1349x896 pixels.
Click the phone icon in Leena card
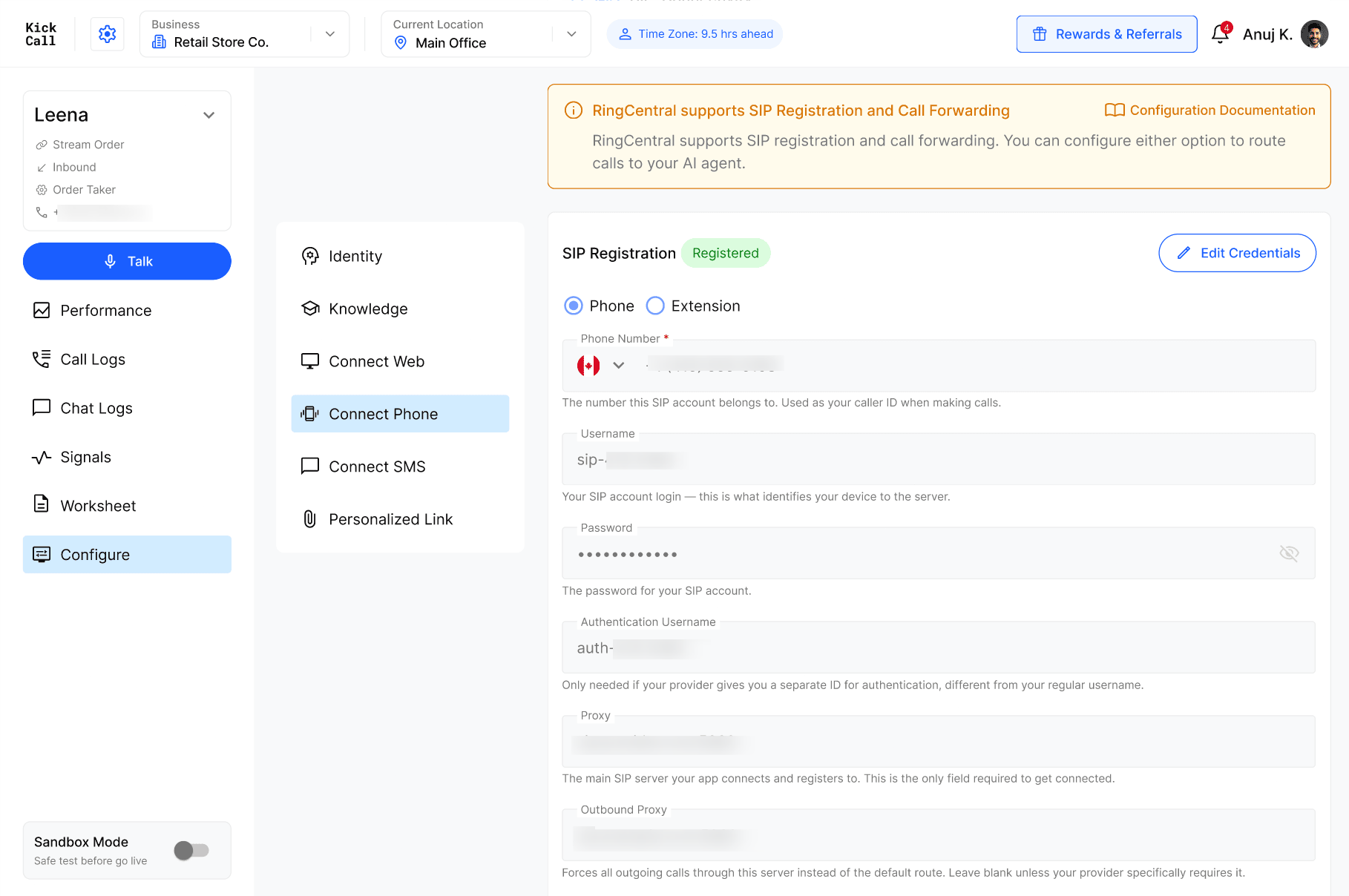point(42,212)
